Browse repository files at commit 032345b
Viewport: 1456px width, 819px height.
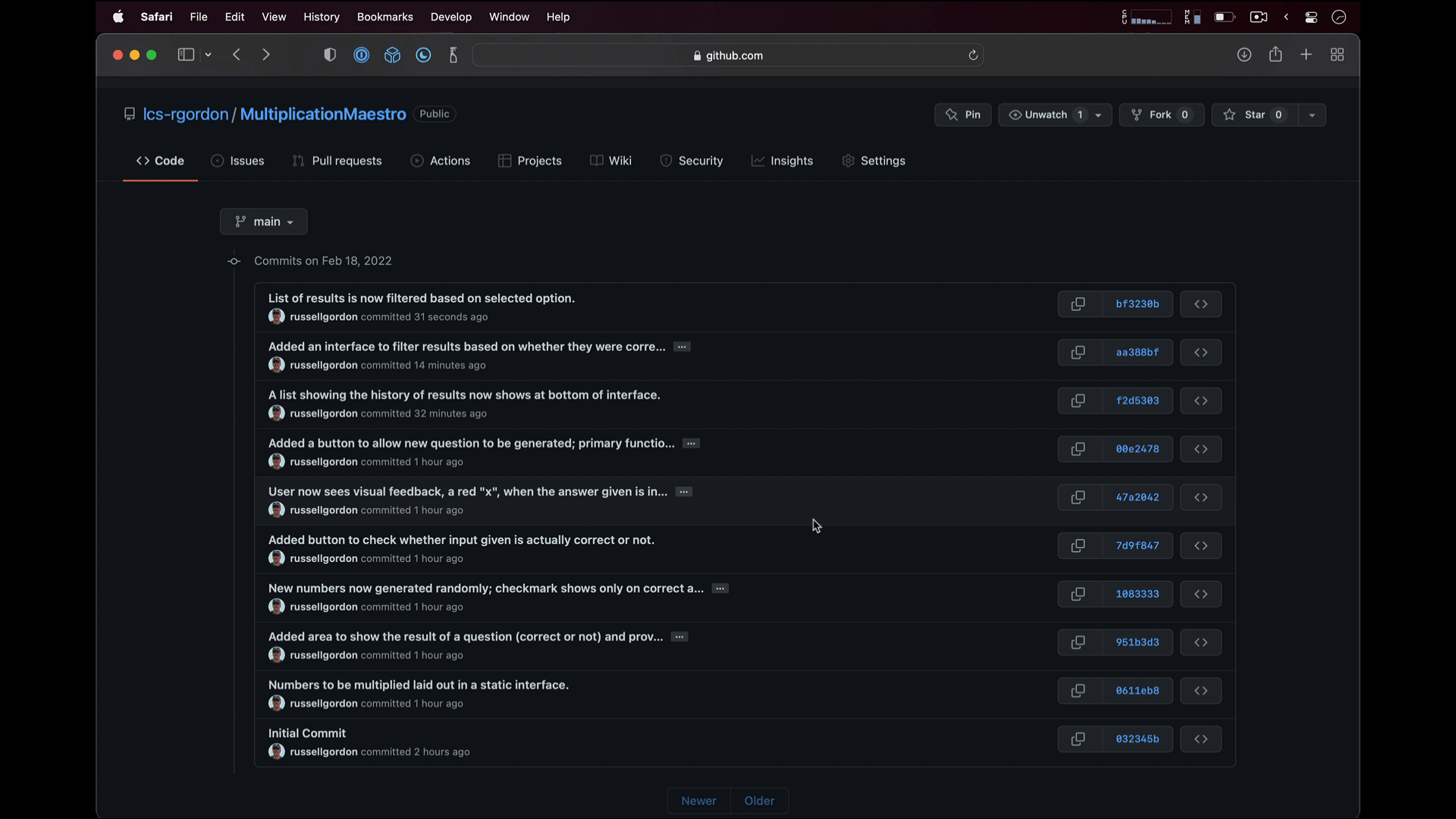point(1200,739)
